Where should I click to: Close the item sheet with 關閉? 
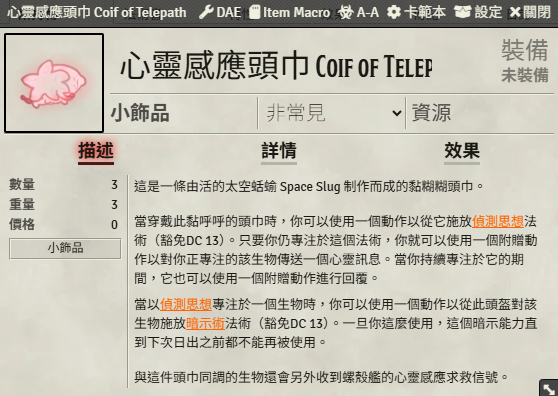[530, 12]
